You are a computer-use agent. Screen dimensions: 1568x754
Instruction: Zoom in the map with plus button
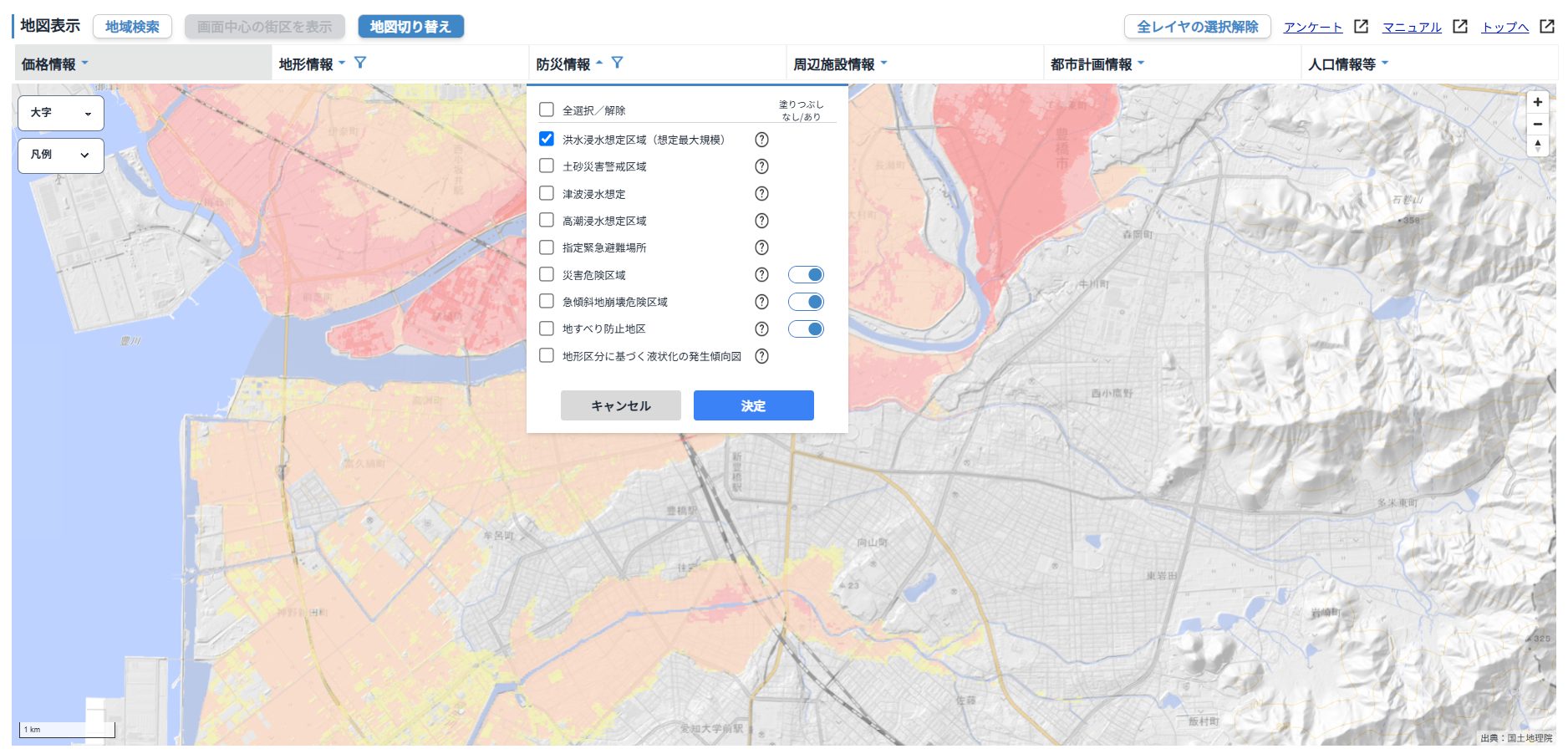(x=1537, y=102)
